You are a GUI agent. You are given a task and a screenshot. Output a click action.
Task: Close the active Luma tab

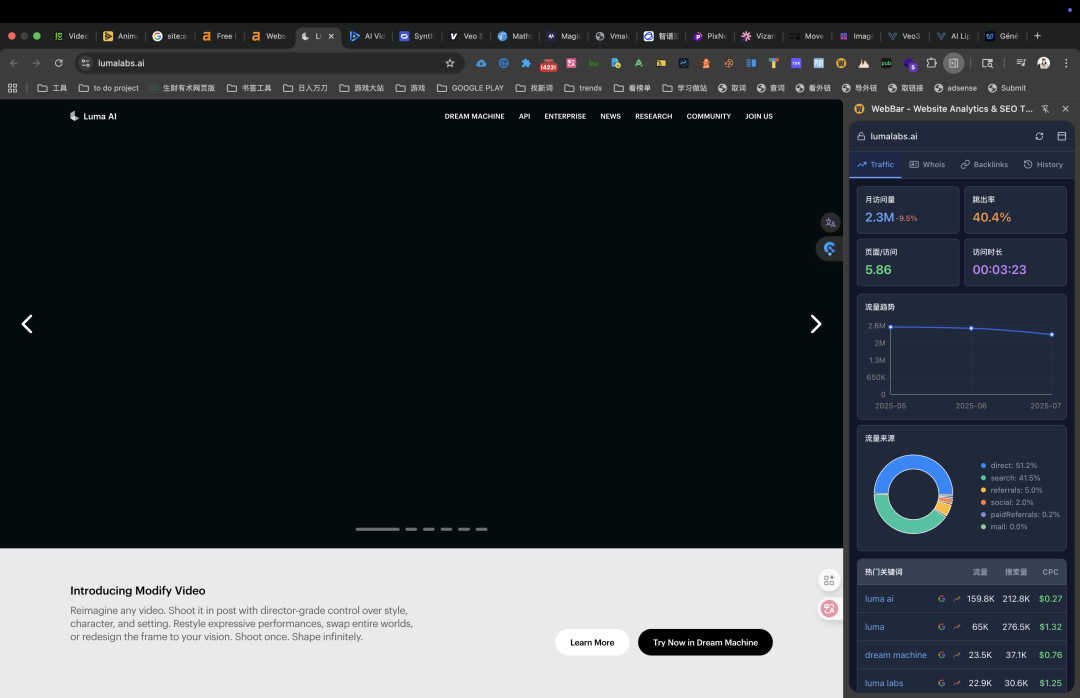331,37
